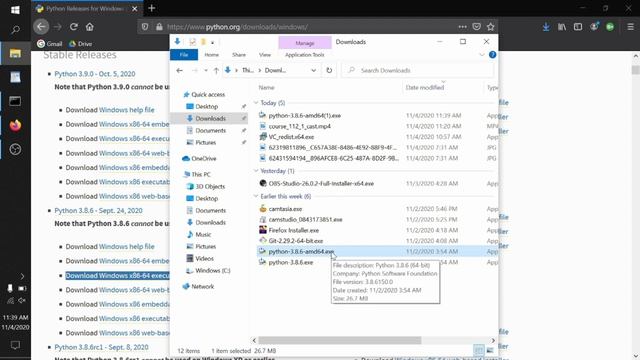The width and height of the screenshot is (640, 360).
Task: Go back in File Explorer
Action: pyautogui.click(x=180, y=71)
